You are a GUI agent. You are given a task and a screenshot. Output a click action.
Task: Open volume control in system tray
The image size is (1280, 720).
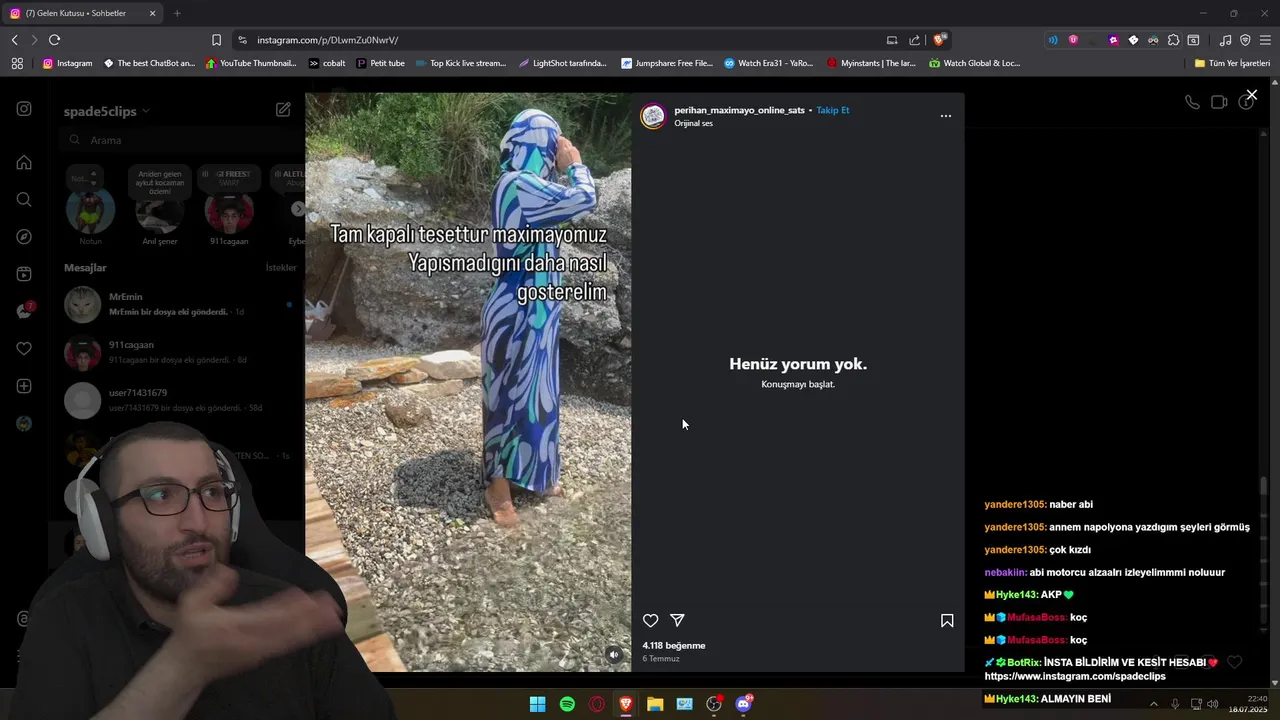click(x=1213, y=704)
